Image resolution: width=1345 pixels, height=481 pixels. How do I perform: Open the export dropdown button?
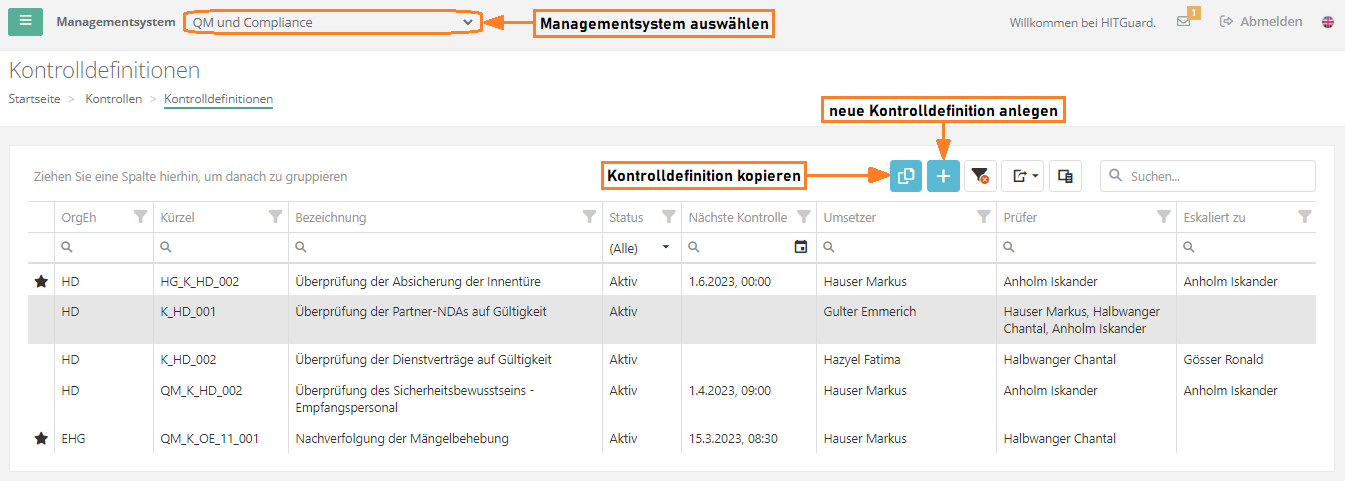tap(1022, 176)
